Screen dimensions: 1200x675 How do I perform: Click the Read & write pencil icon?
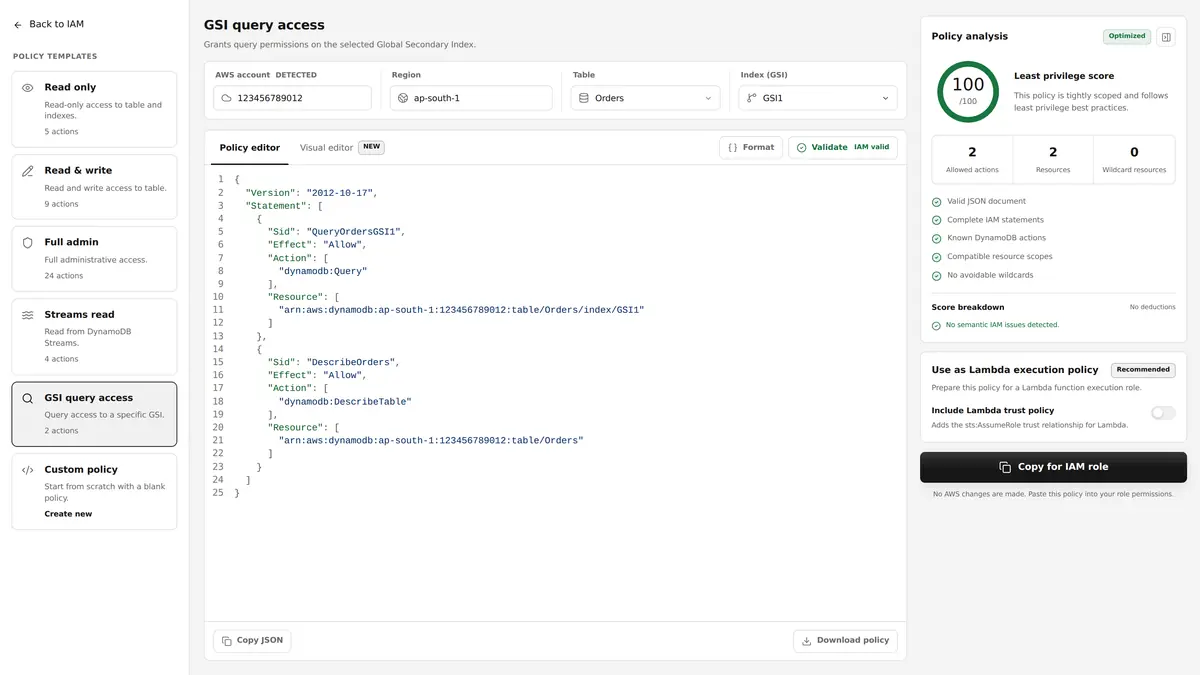click(x=28, y=171)
